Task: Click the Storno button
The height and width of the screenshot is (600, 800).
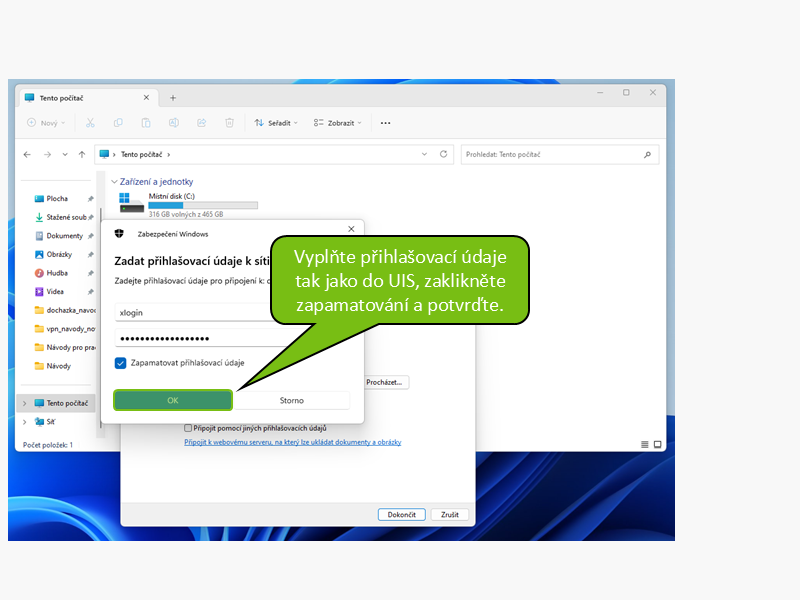Action: point(292,400)
